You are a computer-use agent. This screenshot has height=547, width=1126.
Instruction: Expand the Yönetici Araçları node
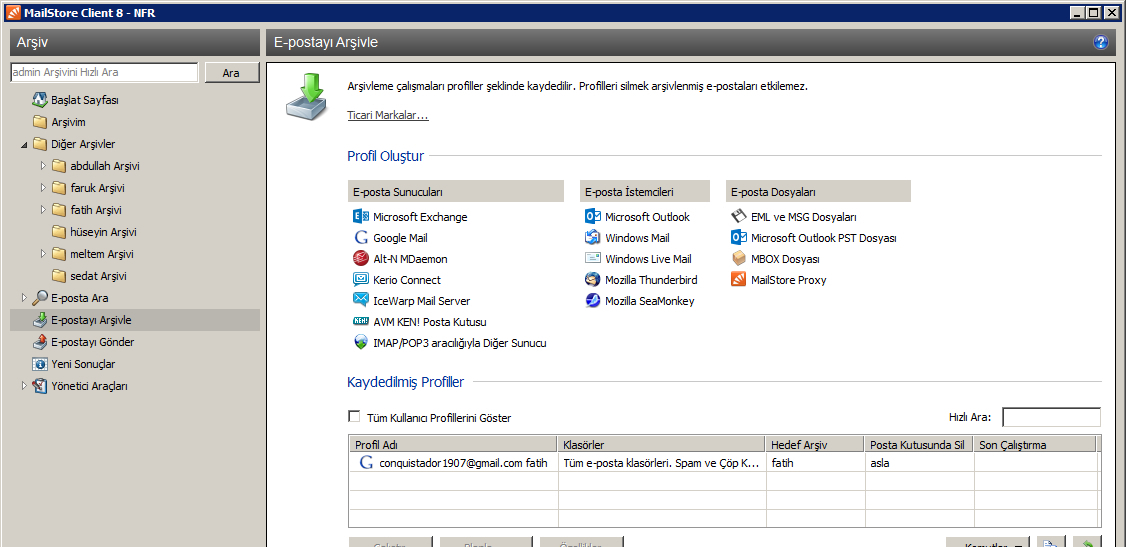(24, 386)
